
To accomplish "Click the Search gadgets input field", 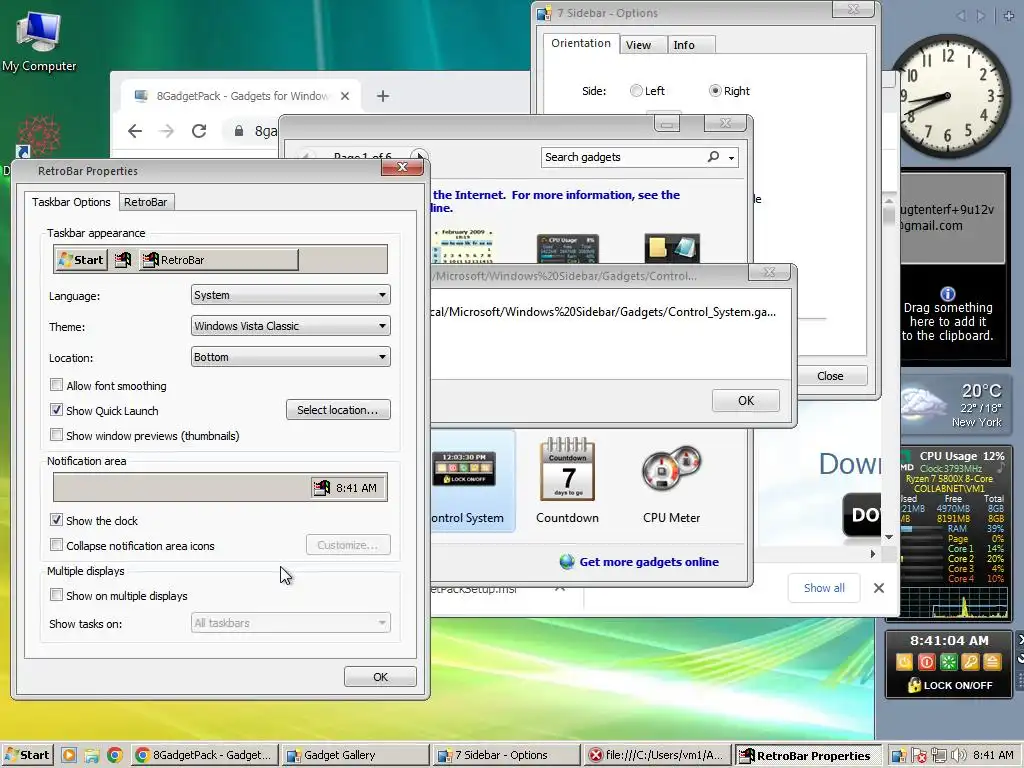I will [624, 157].
